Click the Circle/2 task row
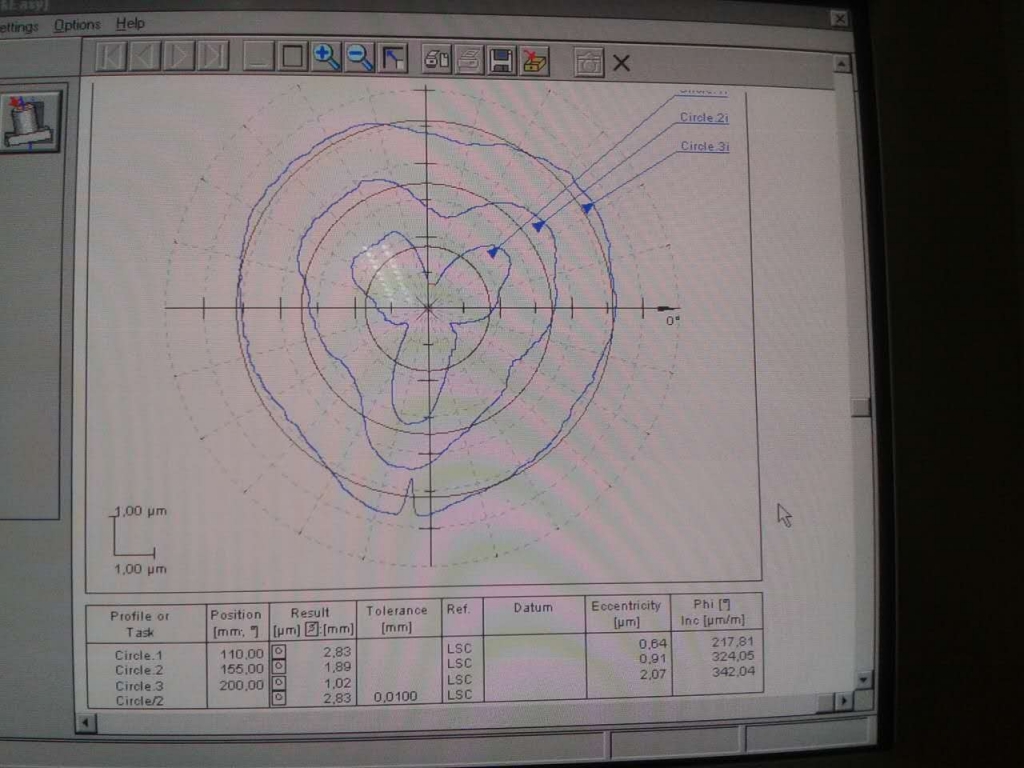 [x=138, y=701]
